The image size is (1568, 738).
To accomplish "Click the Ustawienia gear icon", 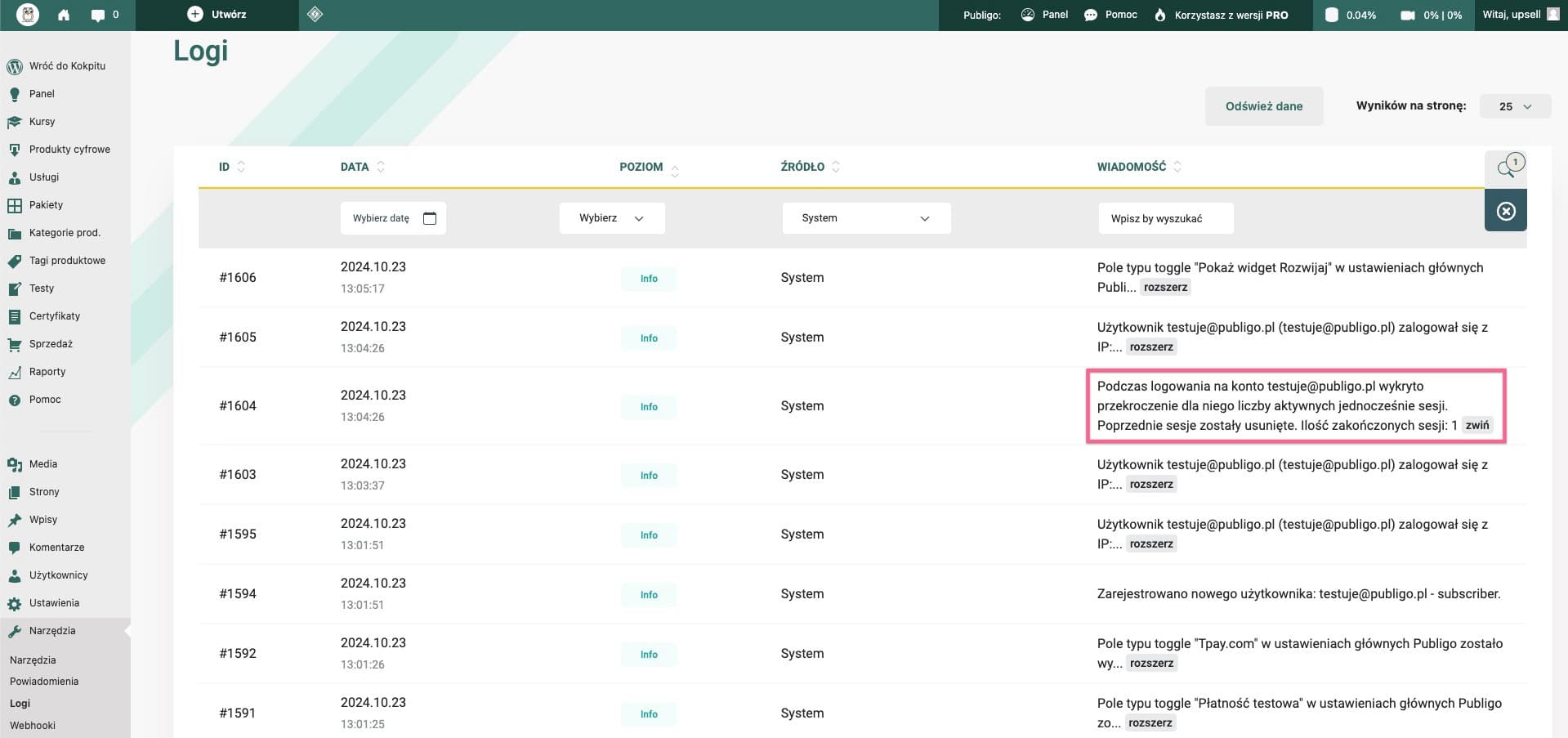I will 14,604.
